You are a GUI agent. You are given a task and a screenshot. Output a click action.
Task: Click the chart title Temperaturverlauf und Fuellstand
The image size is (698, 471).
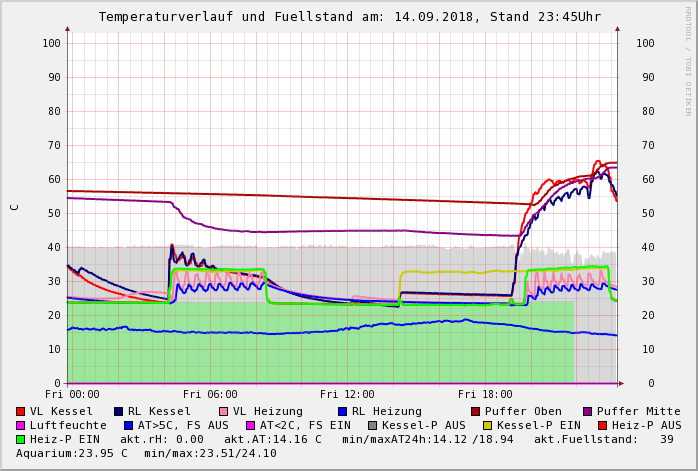click(226, 17)
